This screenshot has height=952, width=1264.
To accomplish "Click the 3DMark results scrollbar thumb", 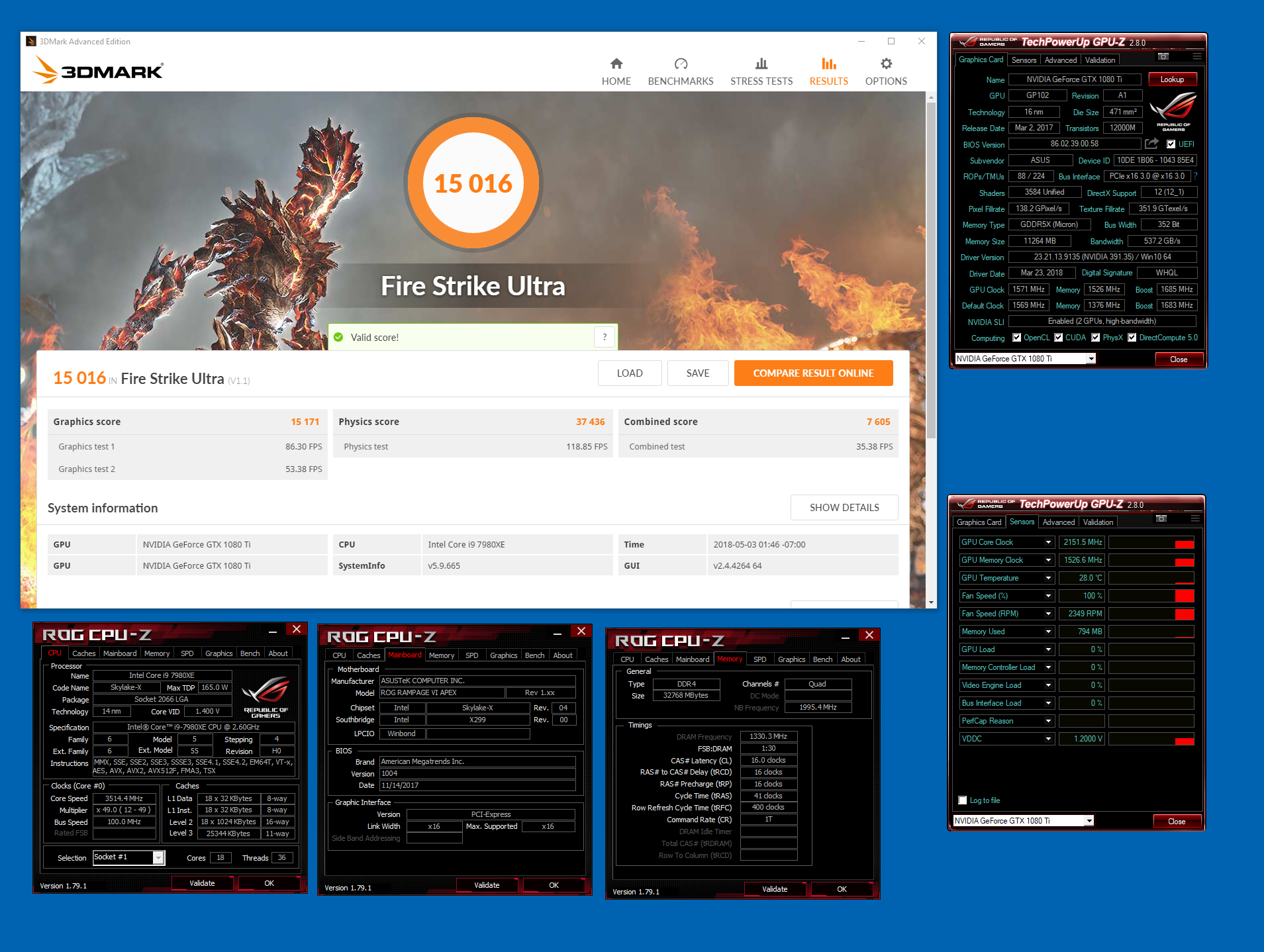I will point(931,270).
